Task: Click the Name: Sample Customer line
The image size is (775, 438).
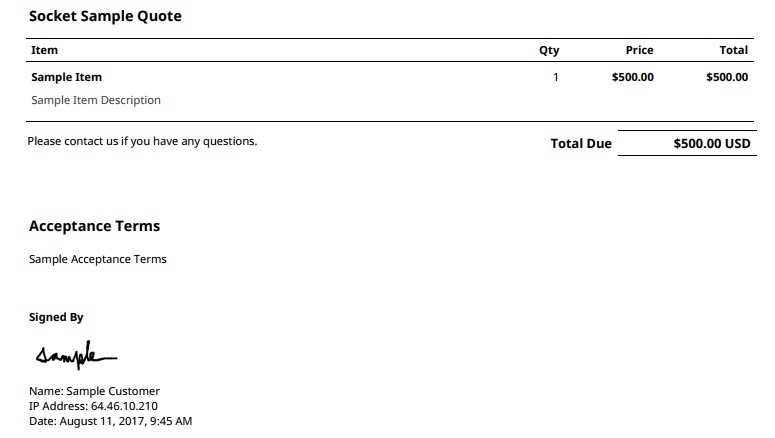Action: 94,391
